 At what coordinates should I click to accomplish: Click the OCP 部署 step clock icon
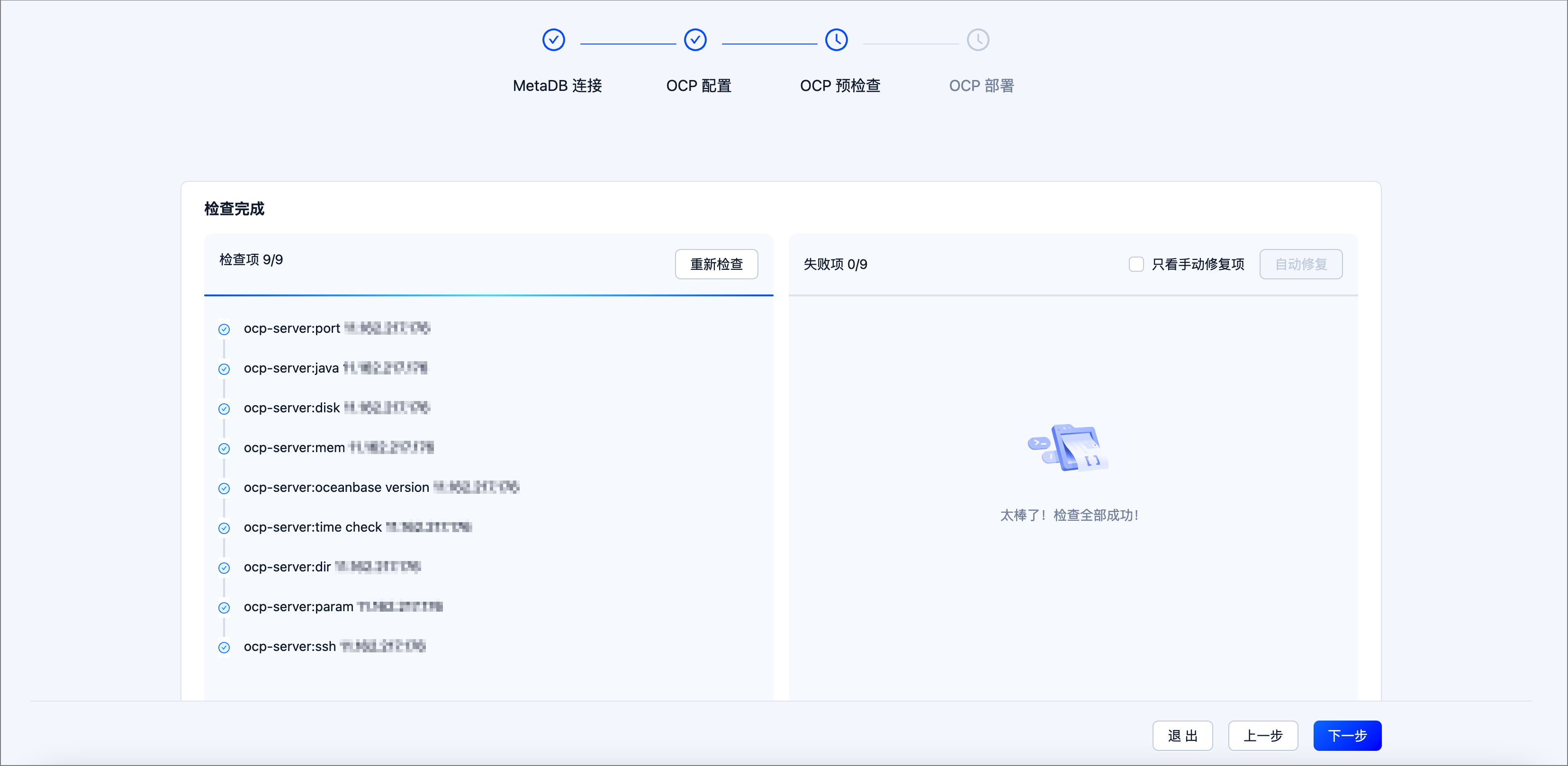point(978,40)
